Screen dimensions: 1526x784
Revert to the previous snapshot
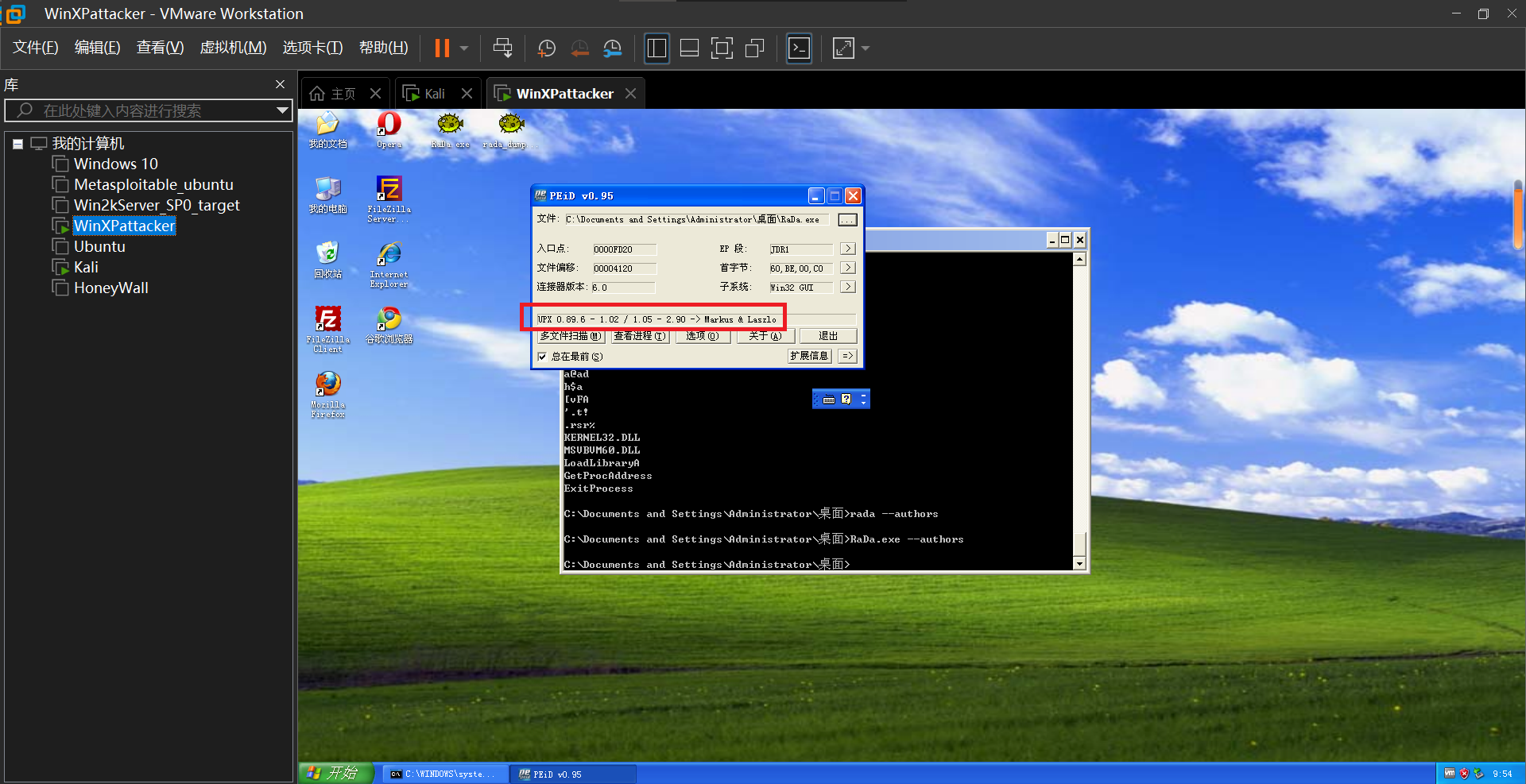[x=580, y=48]
